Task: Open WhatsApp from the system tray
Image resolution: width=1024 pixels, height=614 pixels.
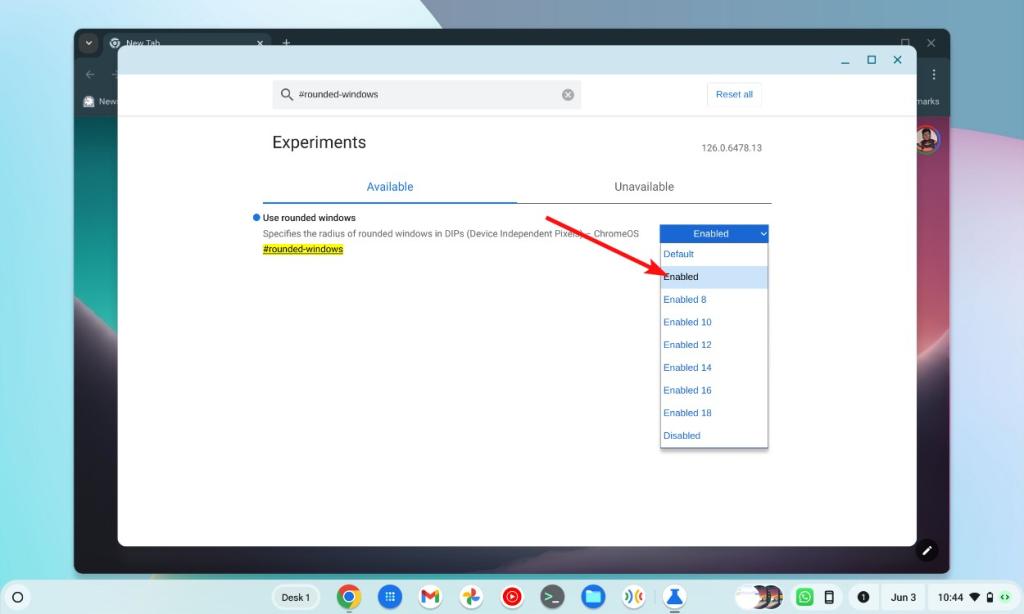Action: (x=804, y=597)
